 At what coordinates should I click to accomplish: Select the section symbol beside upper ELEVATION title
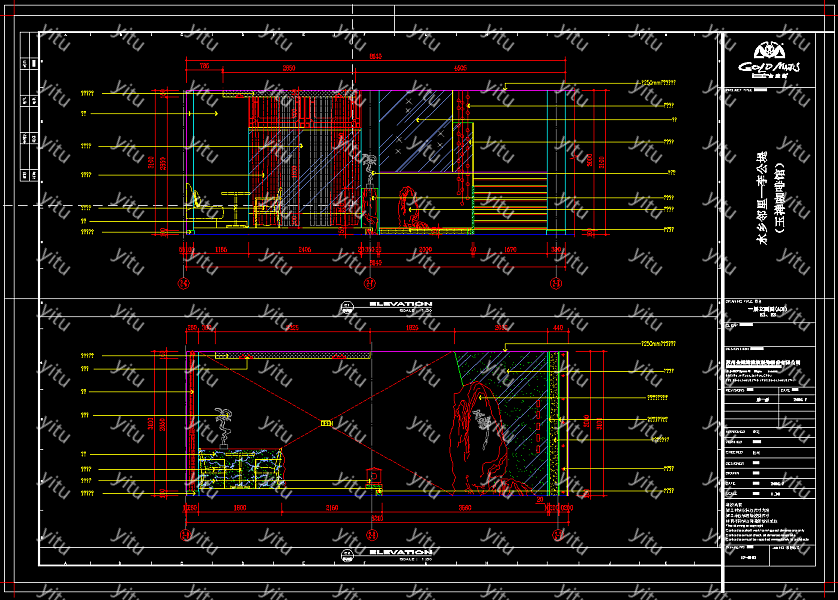[x=347, y=305]
